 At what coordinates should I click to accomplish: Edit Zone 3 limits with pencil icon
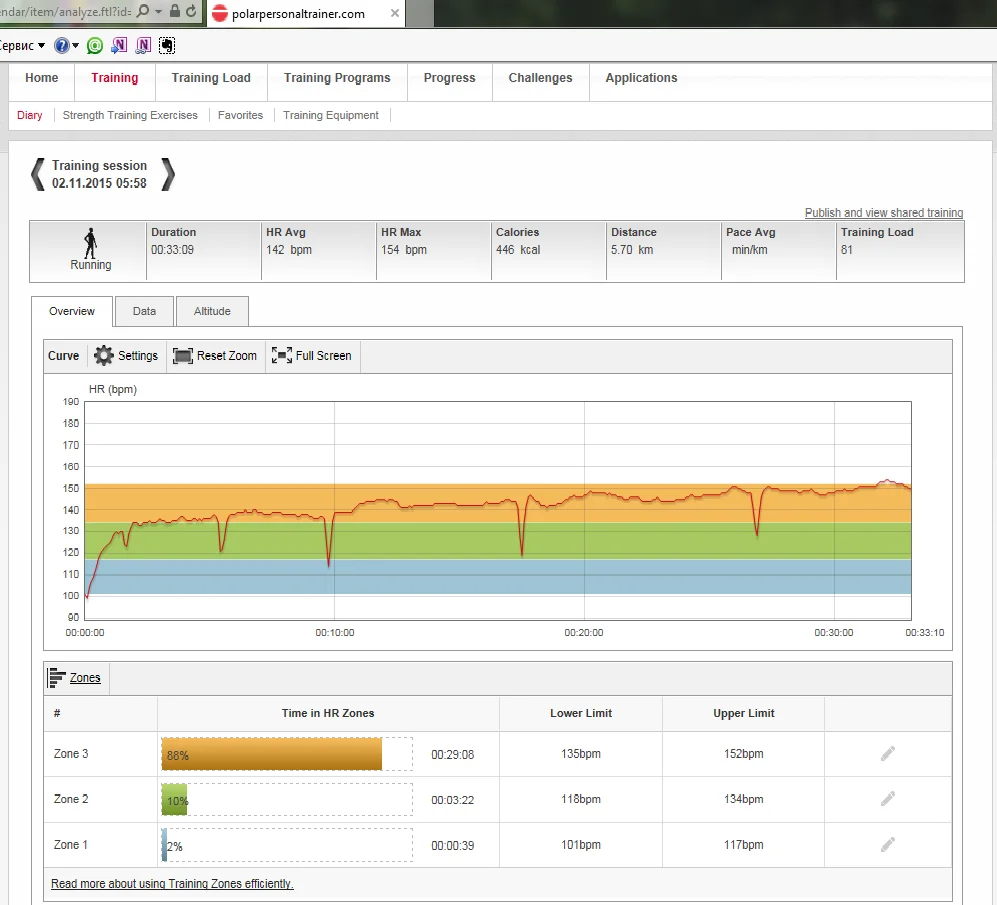click(x=887, y=754)
